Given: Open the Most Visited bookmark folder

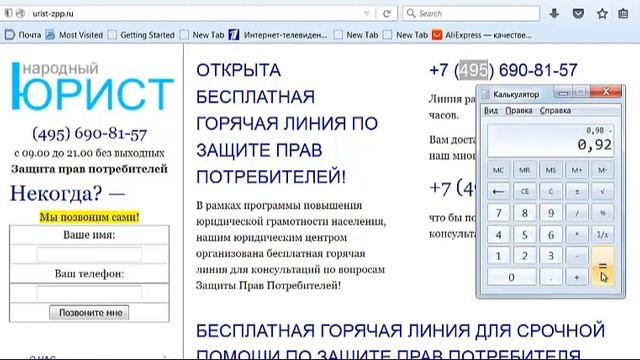Looking at the screenshot, I should [74, 35].
